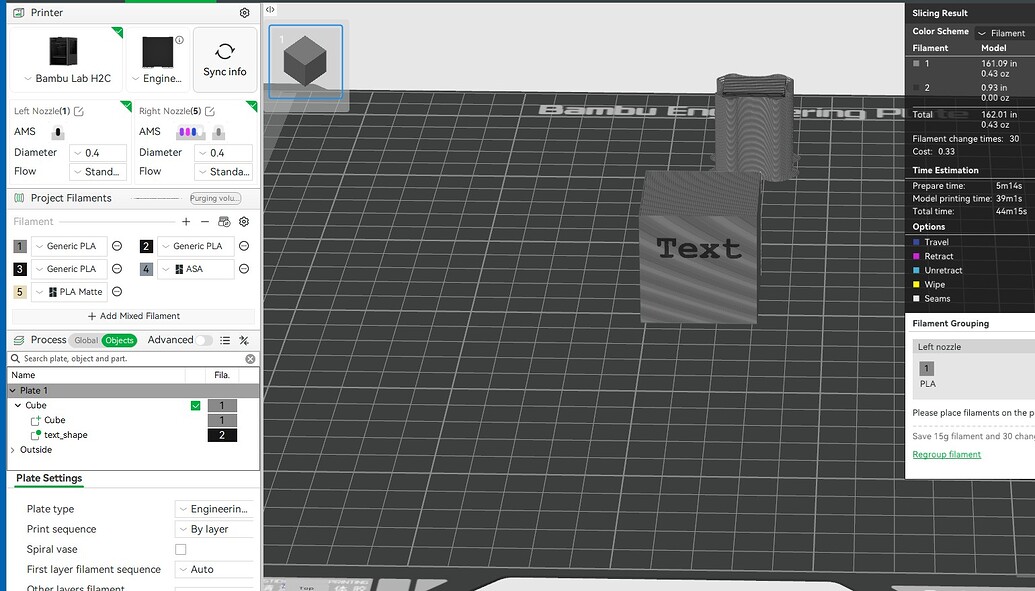1035x591 pixels.
Task: Open the ASA filament 4 dropdown
Action: click(195, 269)
